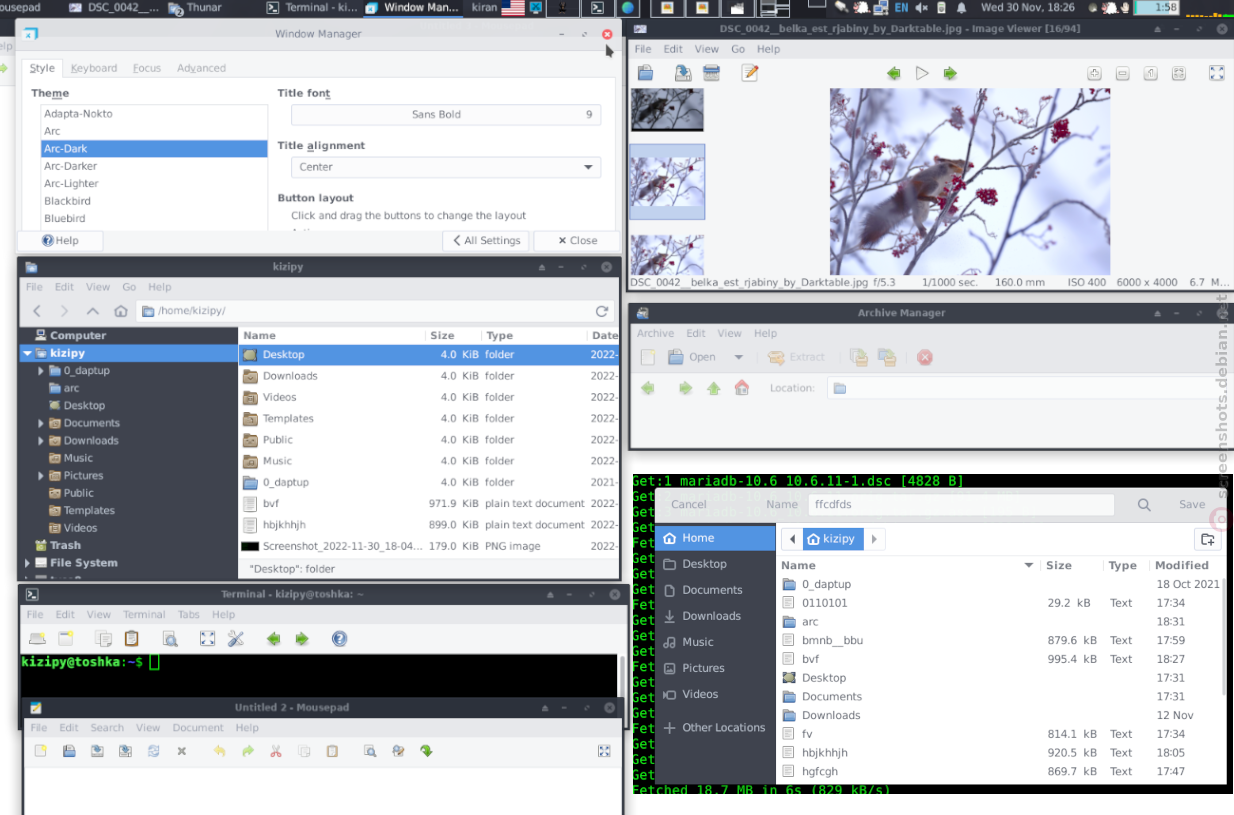Open the Terminal menu in Terminal window
This screenshot has height=815, width=1234.
(x=144, y=615)
